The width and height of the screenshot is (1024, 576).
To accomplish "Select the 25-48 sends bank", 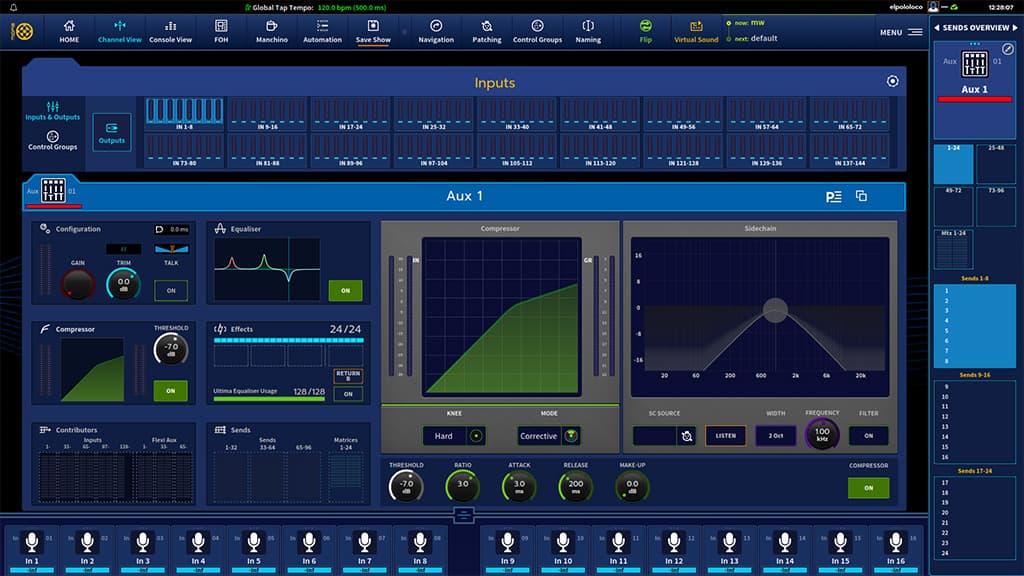I will pyautogui.click(x=996, y=163).
